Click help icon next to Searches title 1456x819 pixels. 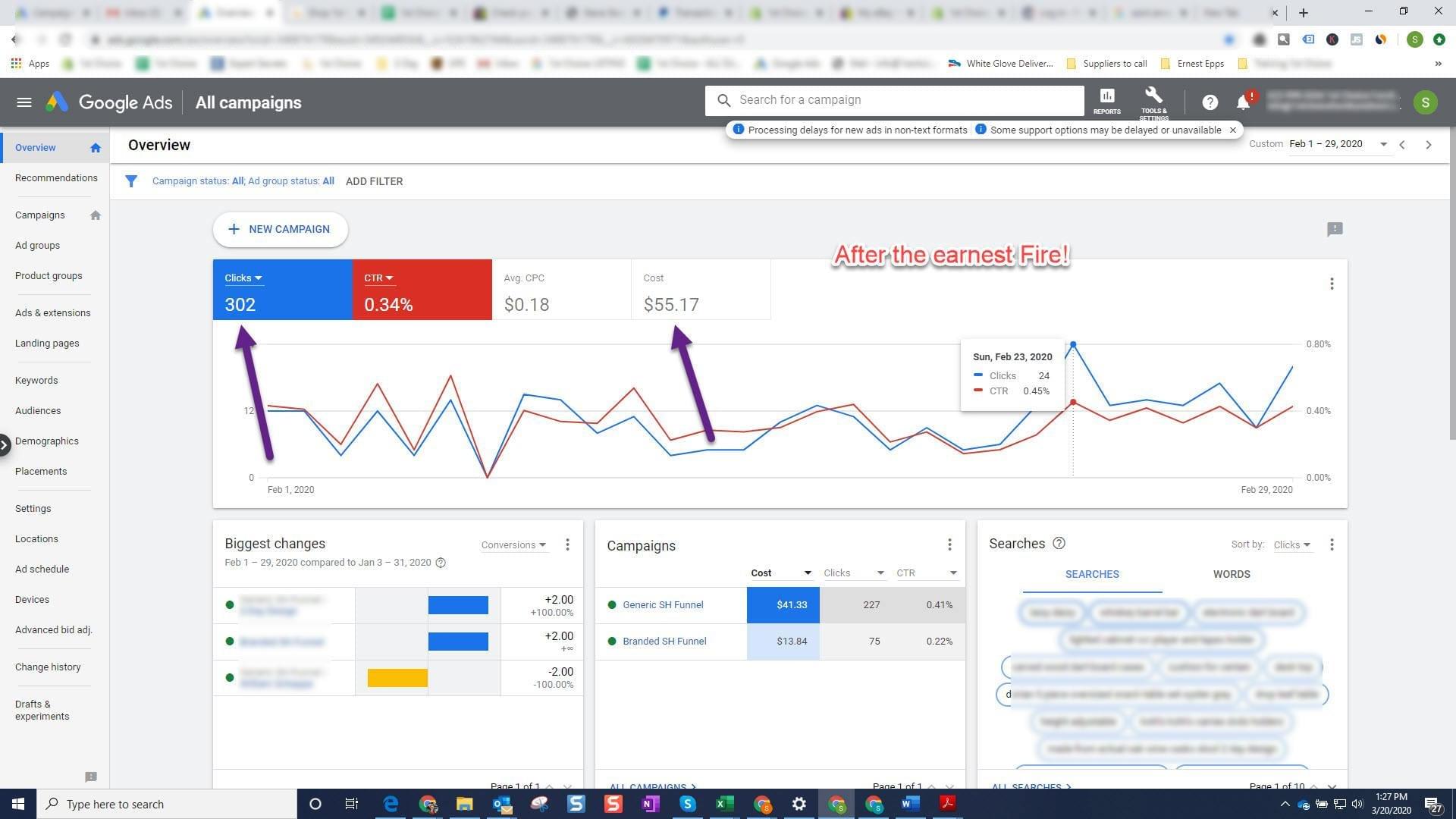point(1059,543)
